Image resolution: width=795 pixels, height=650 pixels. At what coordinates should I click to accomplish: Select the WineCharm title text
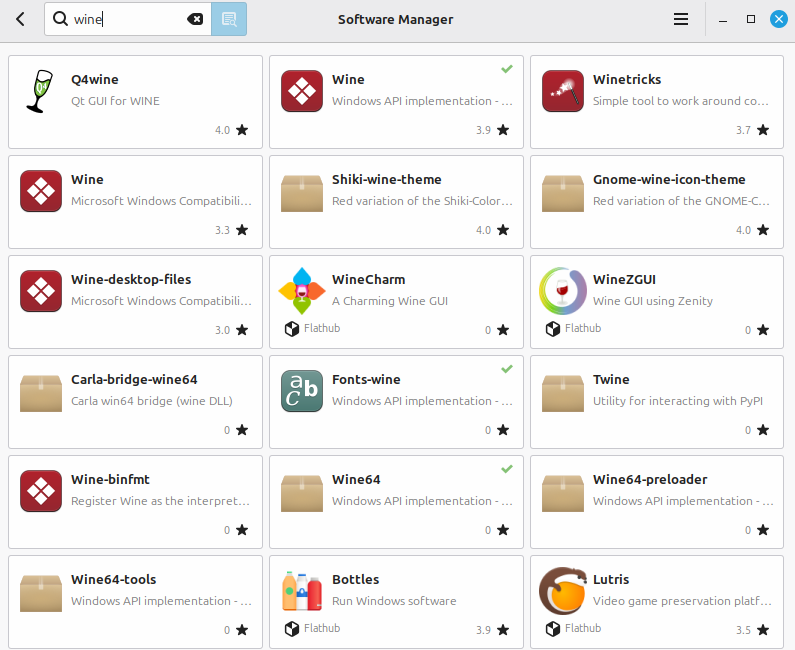click(369, 279)
